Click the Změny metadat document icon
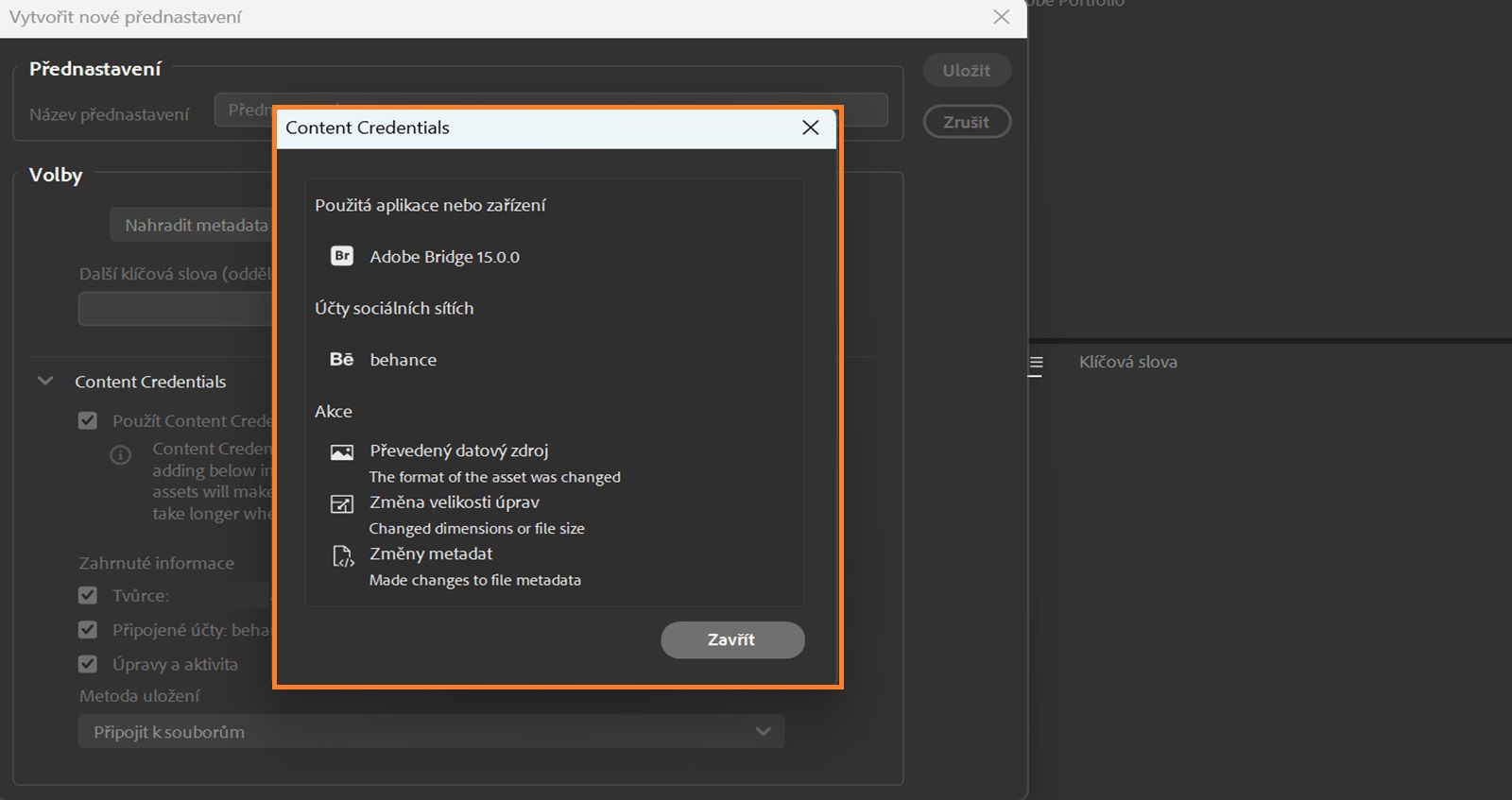 [342, 556]
